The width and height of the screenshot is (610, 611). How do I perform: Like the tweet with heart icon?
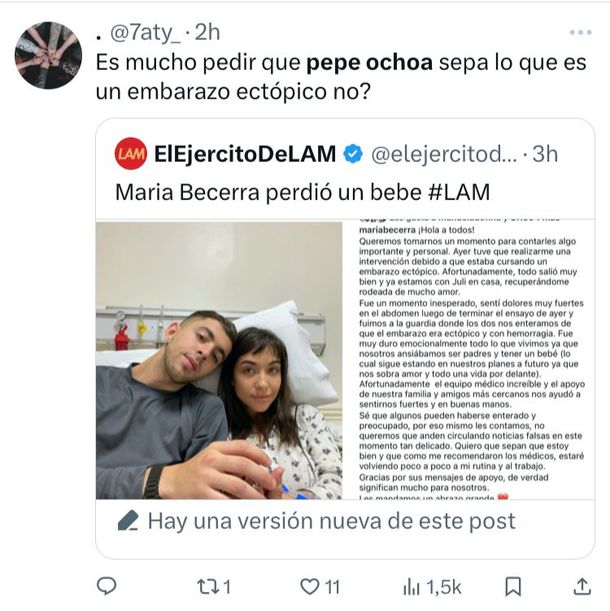[311, 585]
